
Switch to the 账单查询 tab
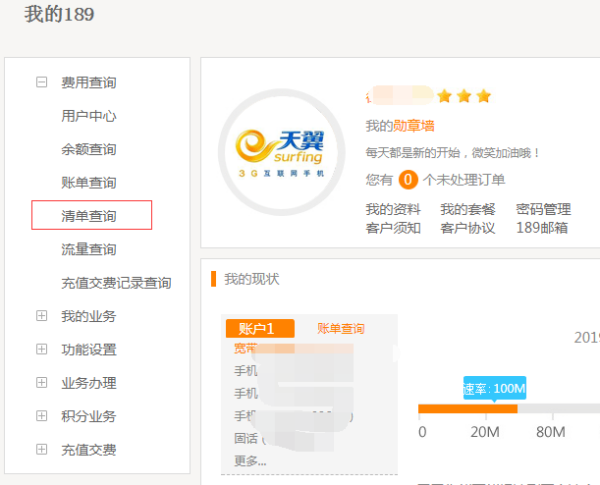(341, 329)
